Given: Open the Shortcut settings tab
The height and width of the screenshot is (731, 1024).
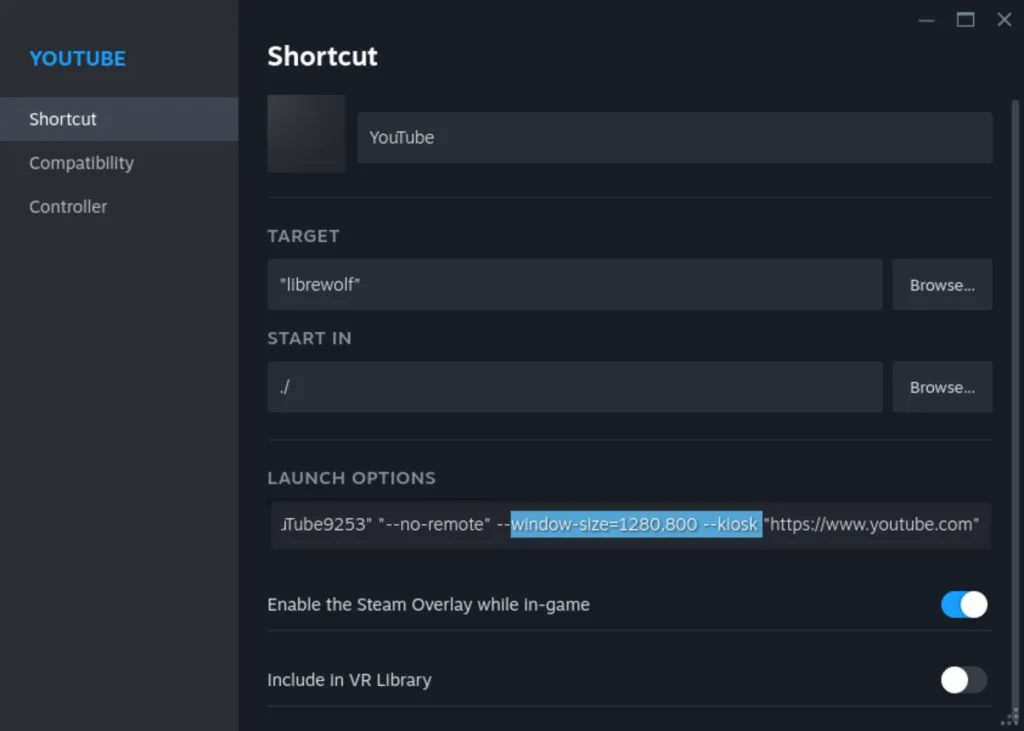Looking at the screenshot, I should [119, 119].
